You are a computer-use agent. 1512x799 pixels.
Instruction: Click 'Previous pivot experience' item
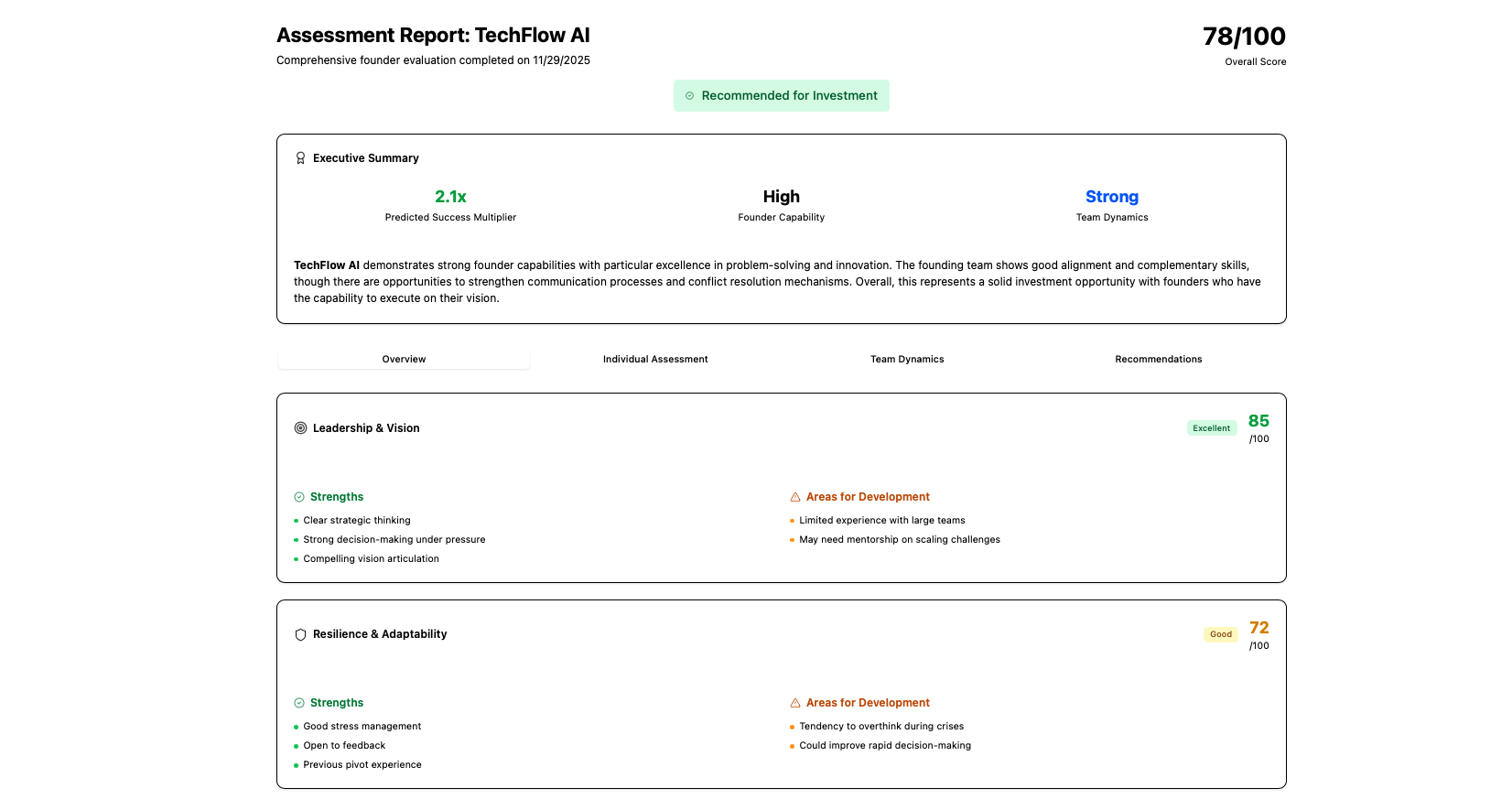(x=362, y=765)
